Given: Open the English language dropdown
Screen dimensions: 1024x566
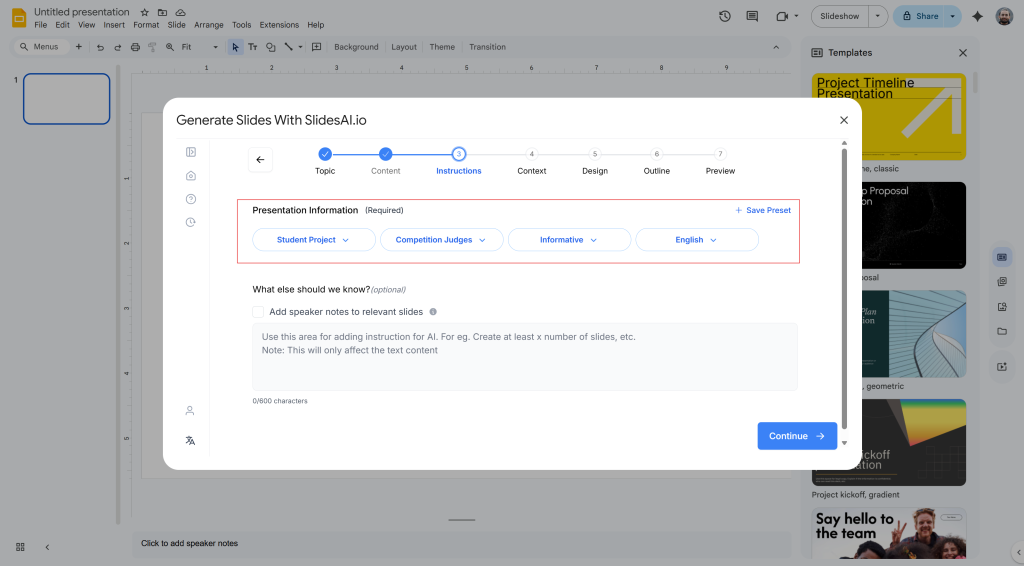Looking at the screenshot, I should click(697, 240).
